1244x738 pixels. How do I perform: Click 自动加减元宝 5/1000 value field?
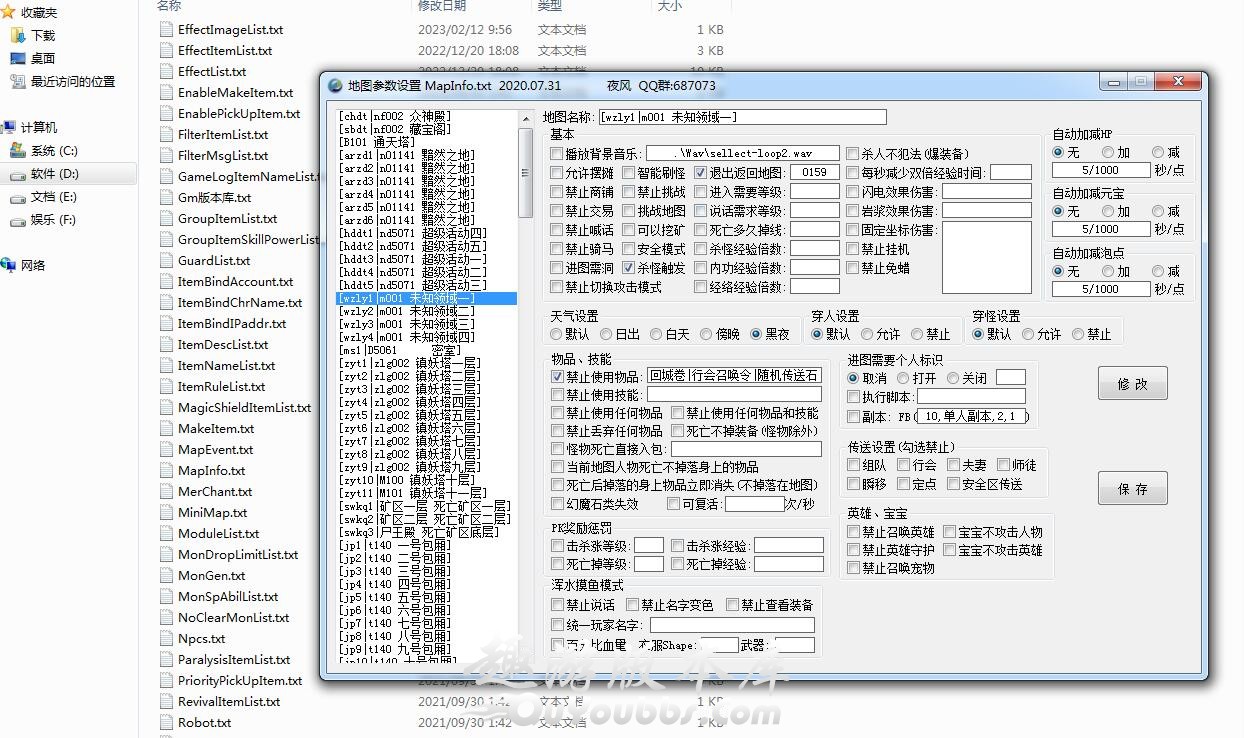[1100, 229]
